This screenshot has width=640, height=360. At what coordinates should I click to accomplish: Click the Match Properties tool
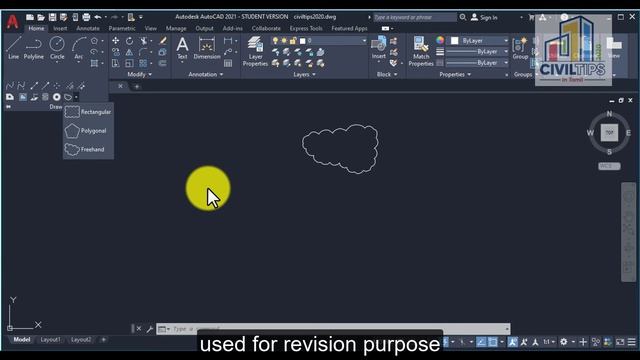pos(421,51)
